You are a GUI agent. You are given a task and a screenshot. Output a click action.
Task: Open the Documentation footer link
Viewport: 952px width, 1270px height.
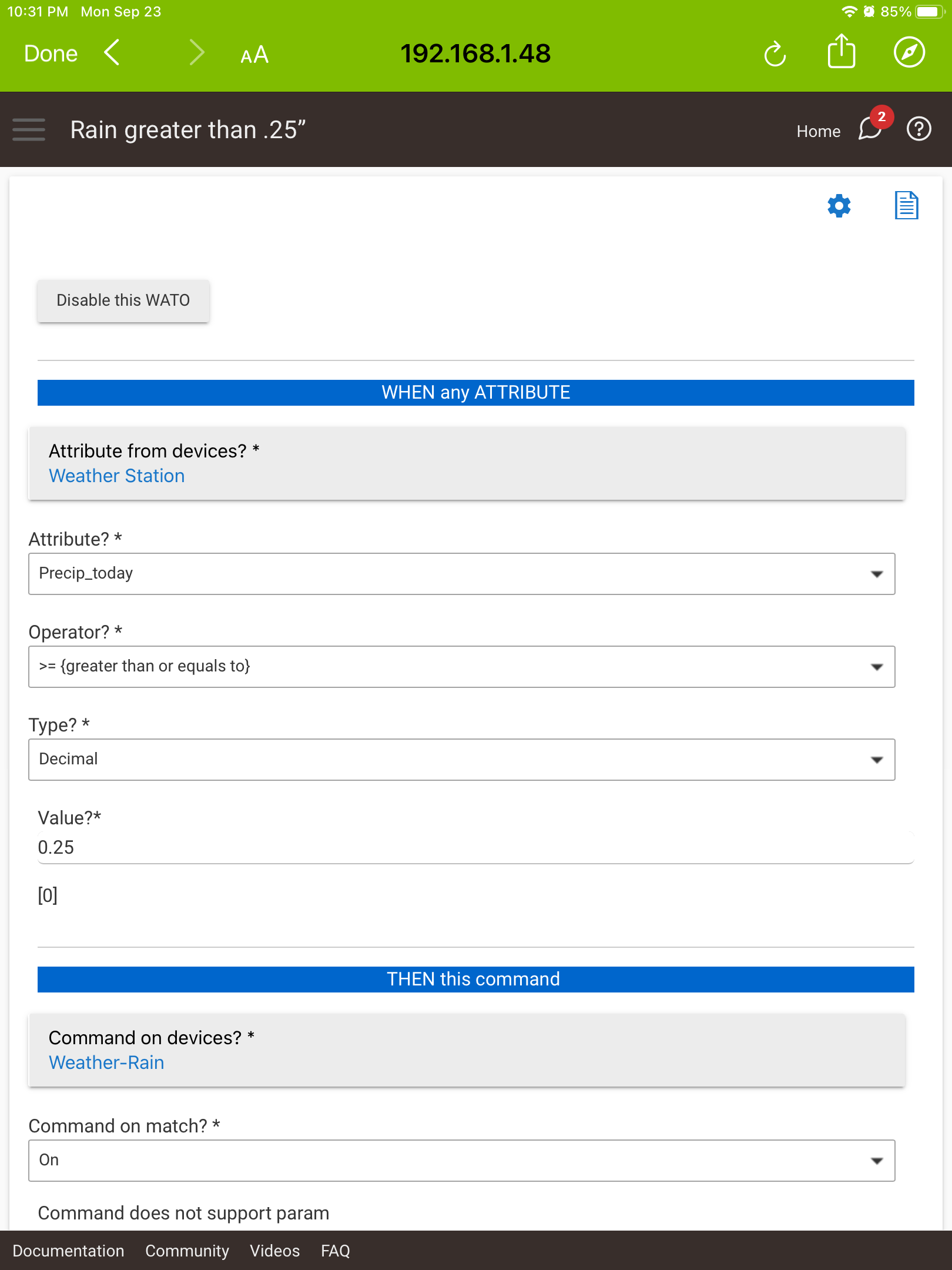pos(69,1251)
